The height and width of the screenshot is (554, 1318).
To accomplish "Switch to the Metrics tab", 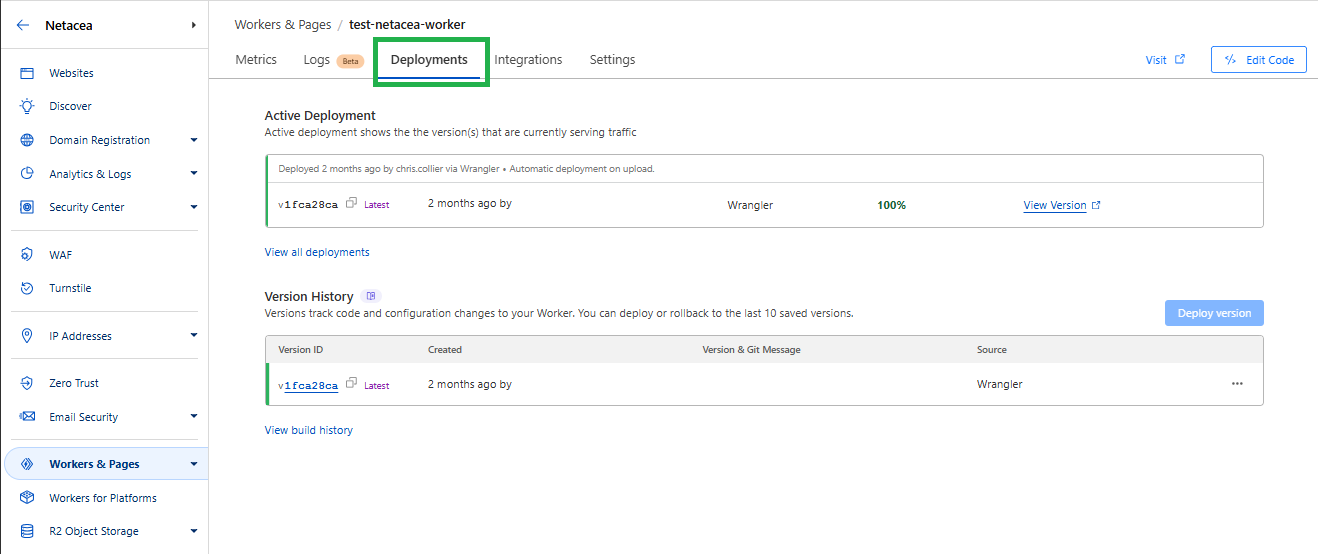I will (256, 60).
